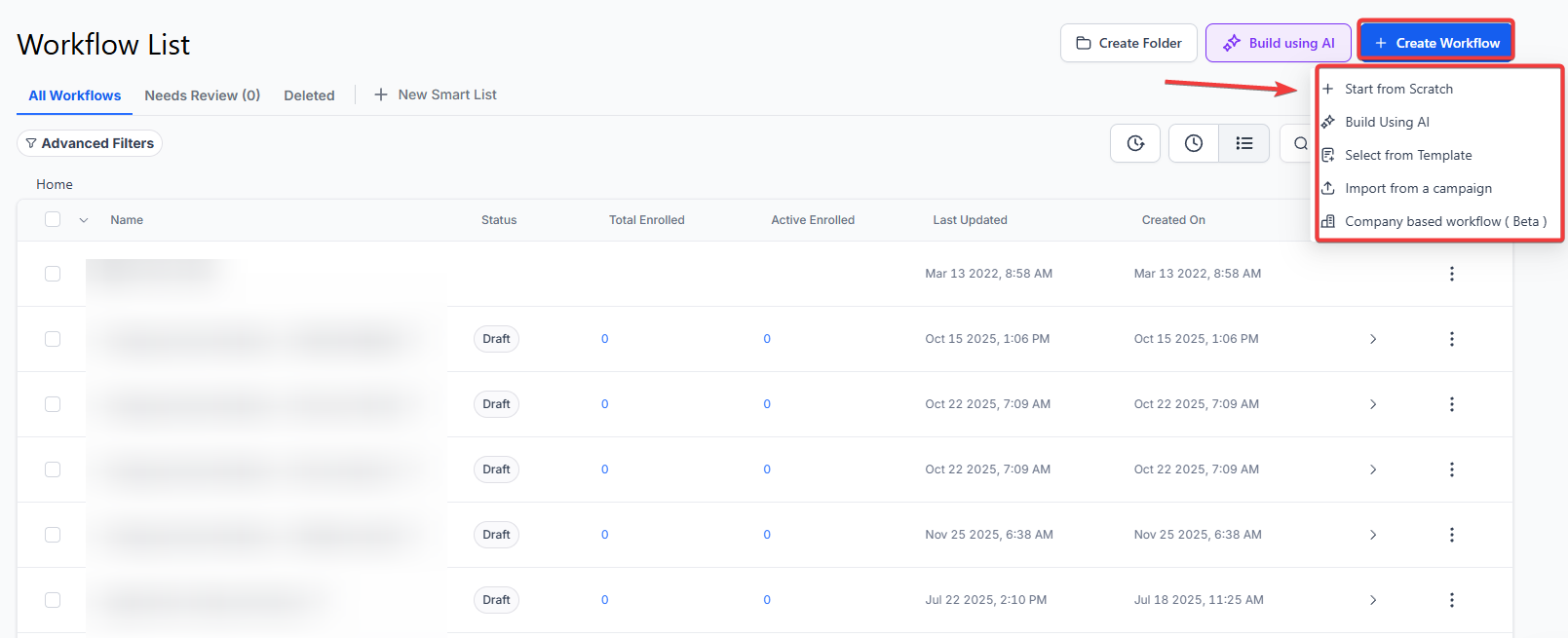Click the funnel icon in Advanced Filters

click(x=31, y=143)
